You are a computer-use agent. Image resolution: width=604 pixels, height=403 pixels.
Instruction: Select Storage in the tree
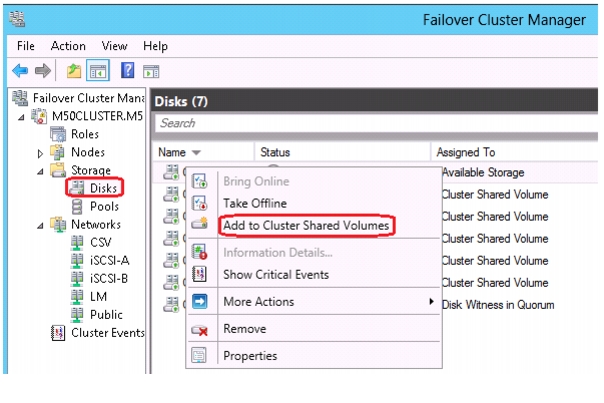(x=91, y=170)
